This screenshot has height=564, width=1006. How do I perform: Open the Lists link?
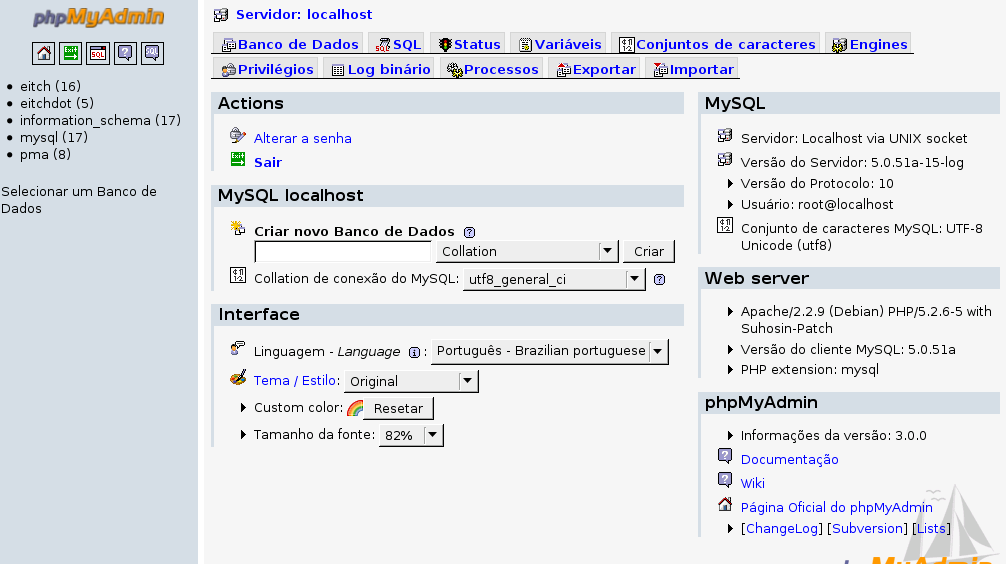tap(931, 529)
